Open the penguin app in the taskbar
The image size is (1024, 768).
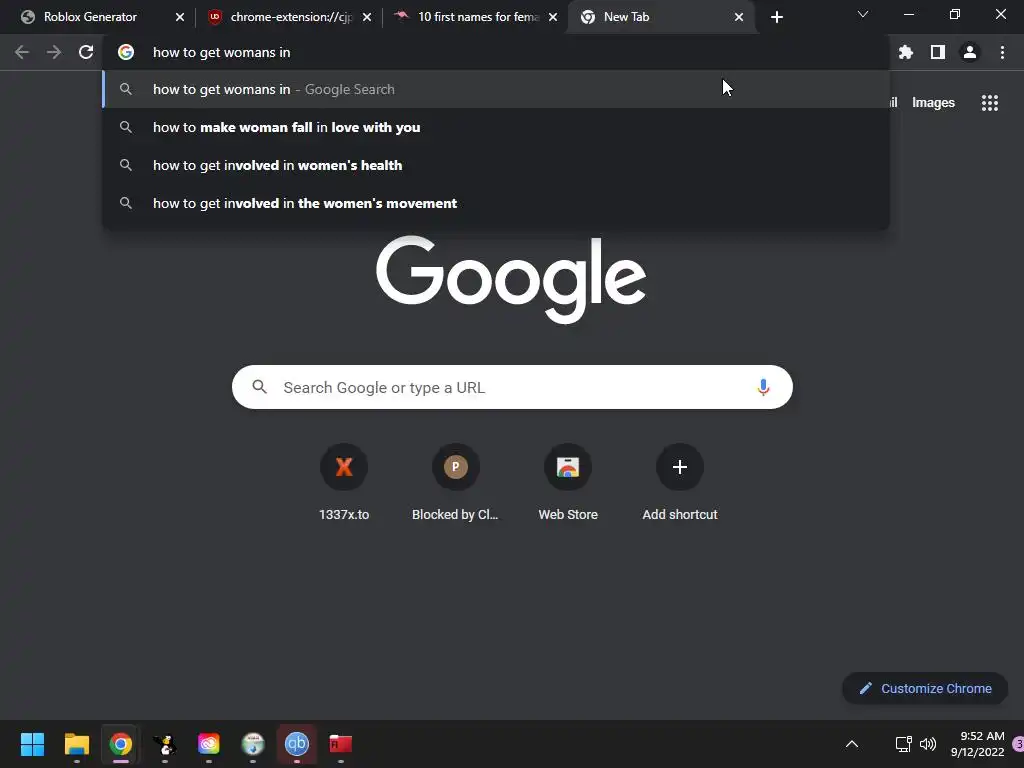[165, 744]
